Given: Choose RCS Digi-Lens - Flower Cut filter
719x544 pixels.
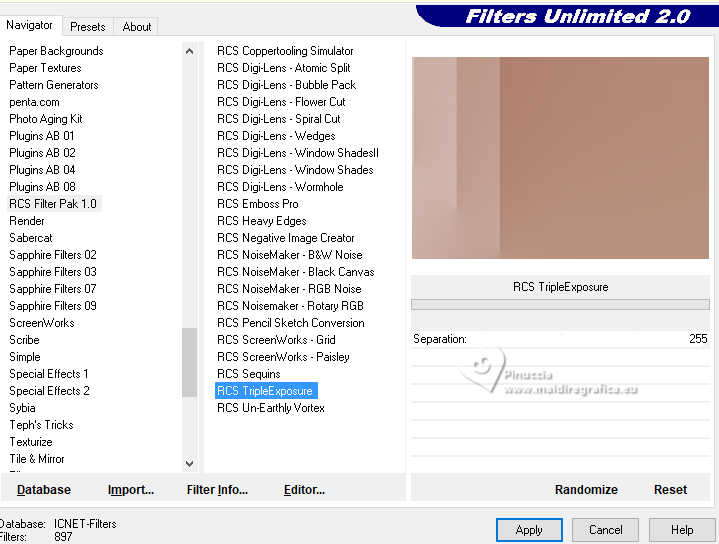Looking at the screenshot, I should [281, 102].
